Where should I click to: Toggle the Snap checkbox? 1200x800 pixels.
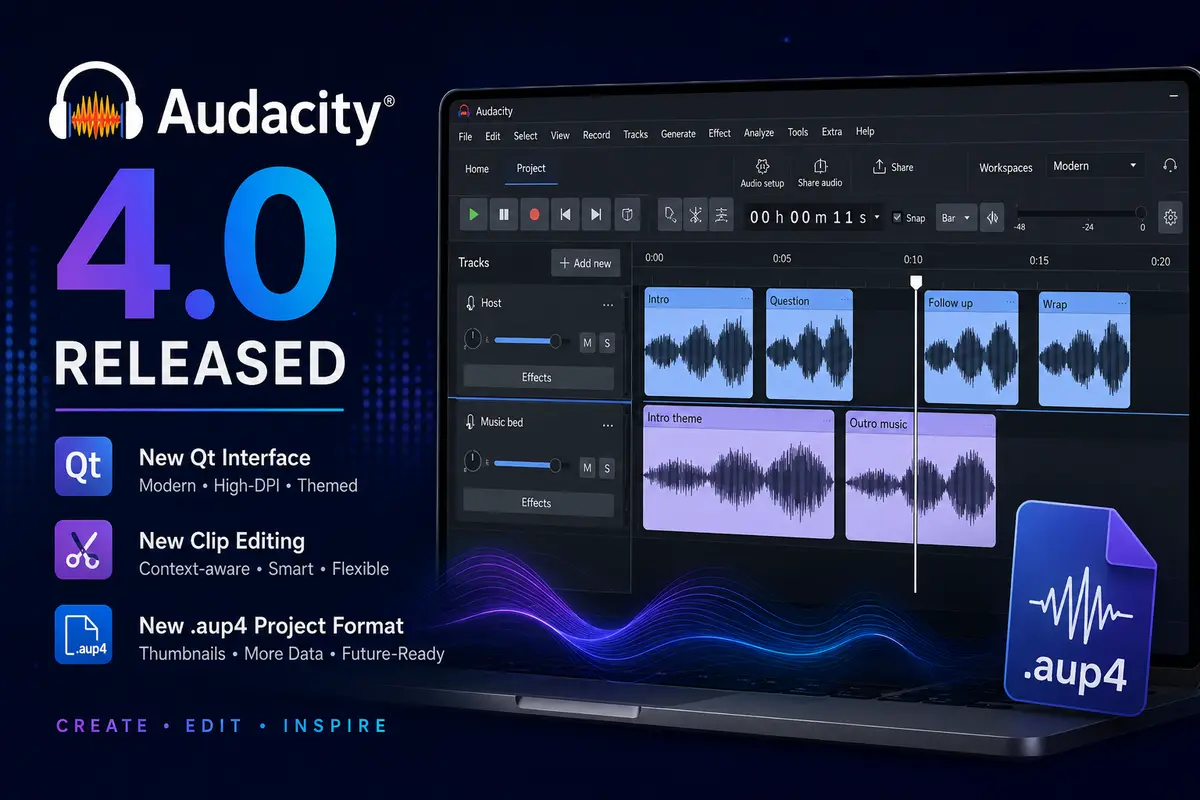tap(896, 218)
